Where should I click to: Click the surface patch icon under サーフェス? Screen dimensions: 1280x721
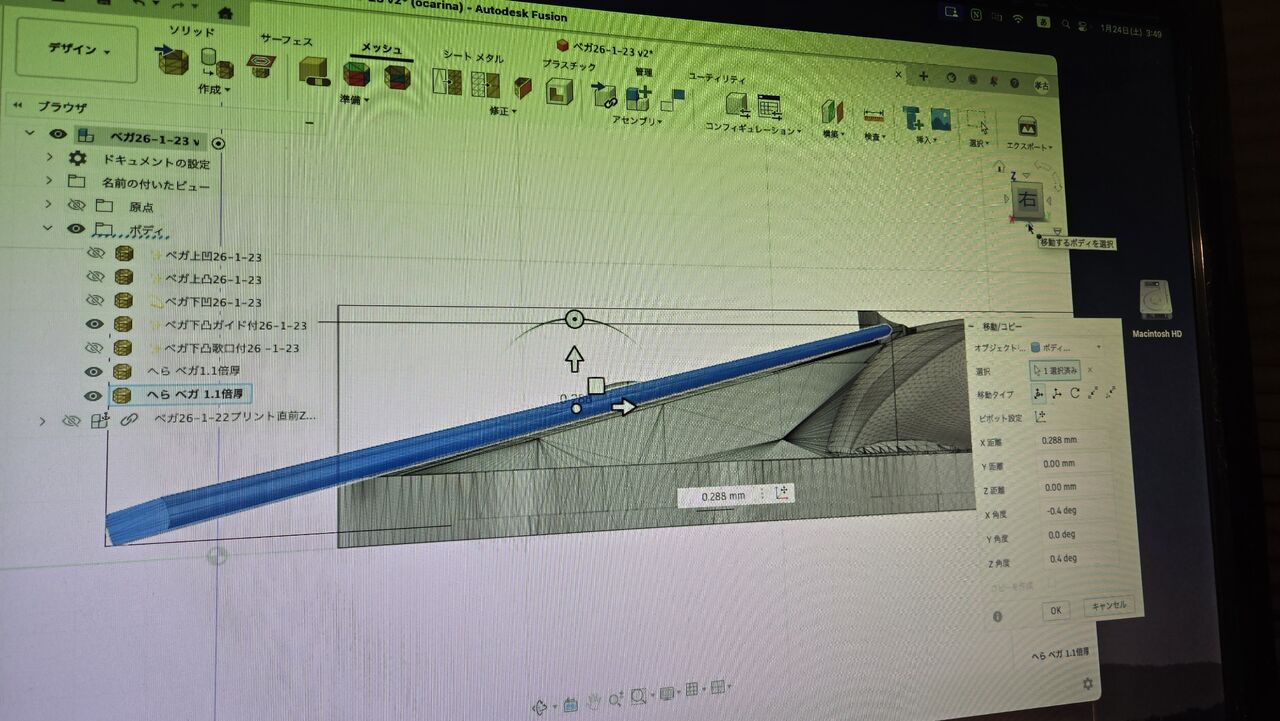262,65
